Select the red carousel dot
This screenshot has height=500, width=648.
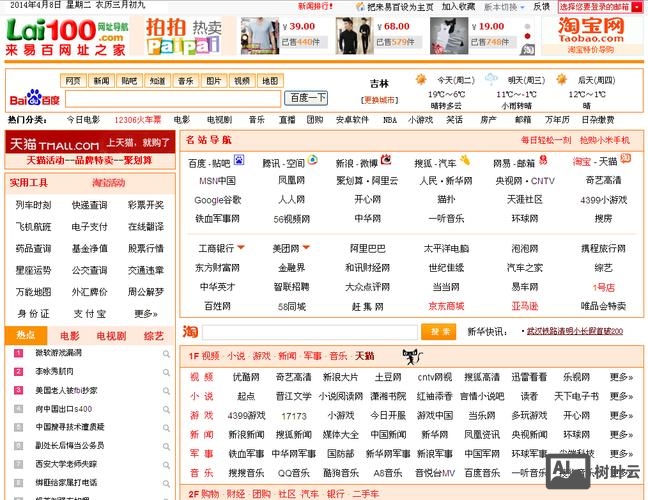click(x=527, y=36)
